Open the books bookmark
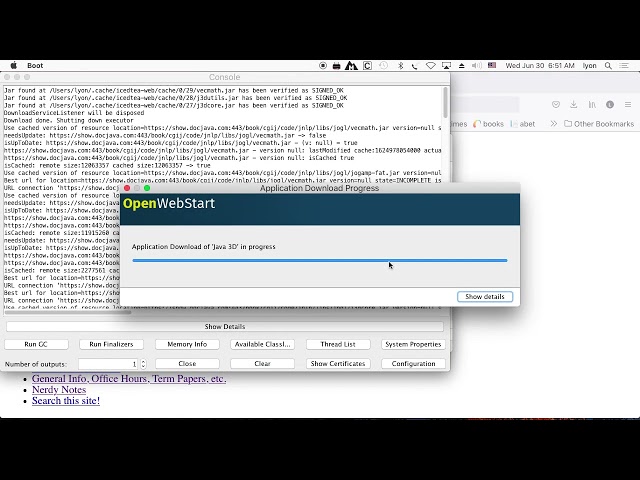This screenshot has width=640, height=480. [488, 124]
